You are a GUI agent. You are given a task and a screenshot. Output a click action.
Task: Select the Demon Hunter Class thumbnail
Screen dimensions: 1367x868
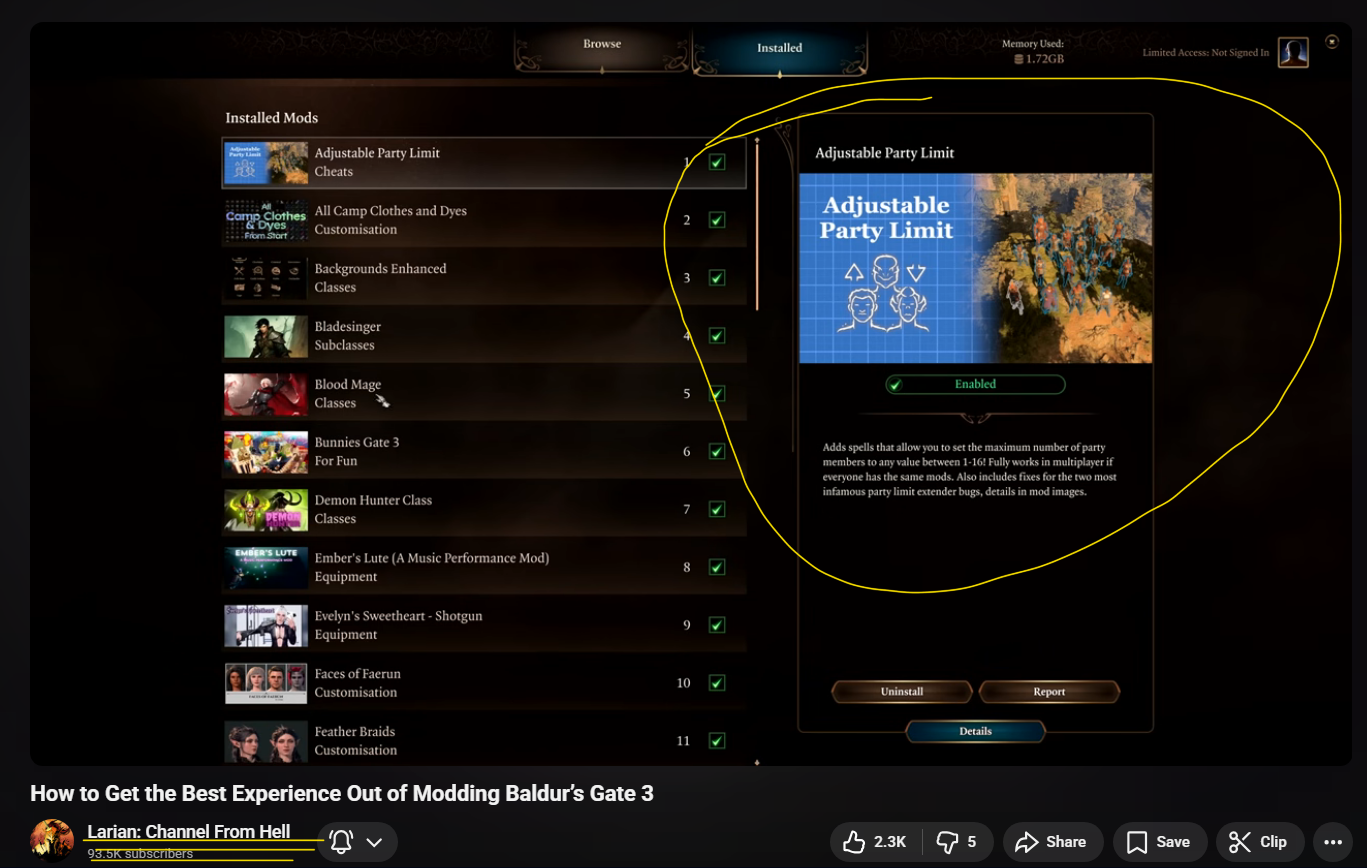[266, 510]
